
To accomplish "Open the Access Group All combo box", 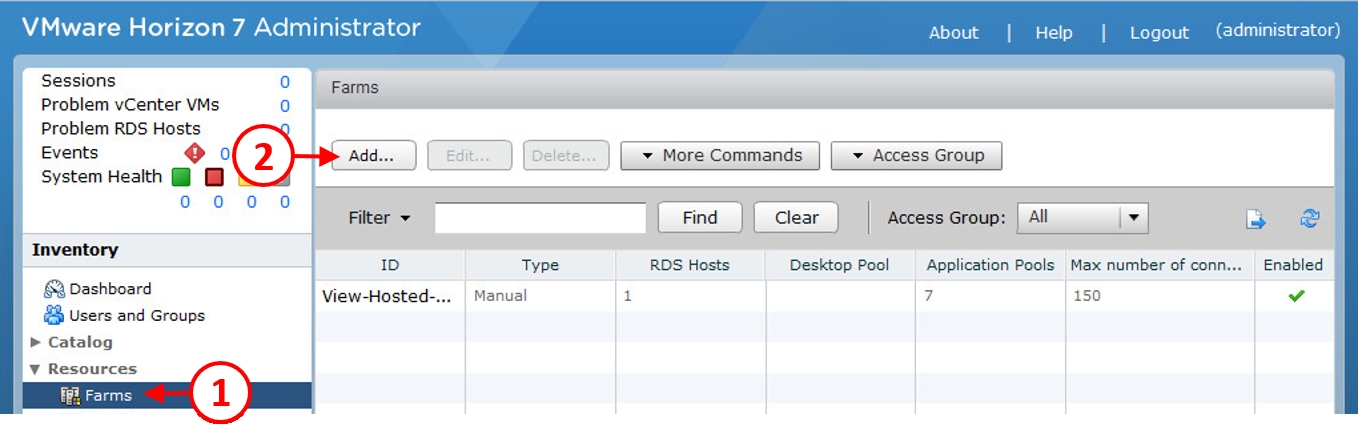I will 1082,217.
